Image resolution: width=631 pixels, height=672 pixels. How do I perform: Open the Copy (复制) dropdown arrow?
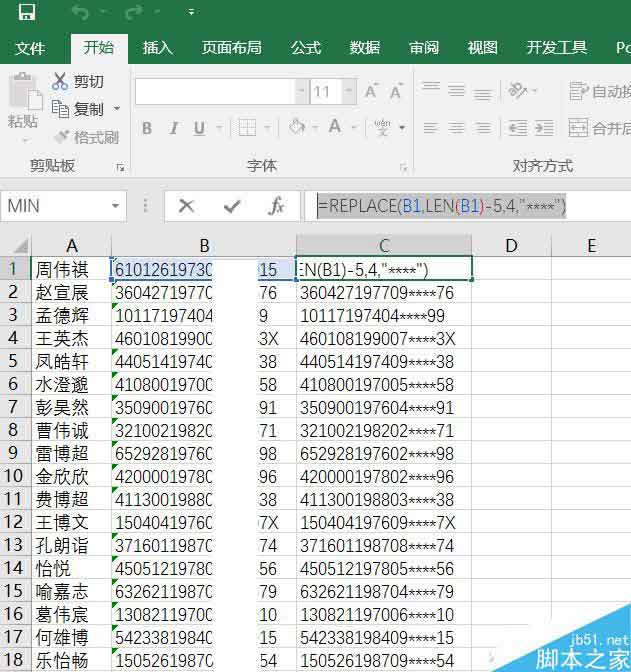[x=117, y=109]
